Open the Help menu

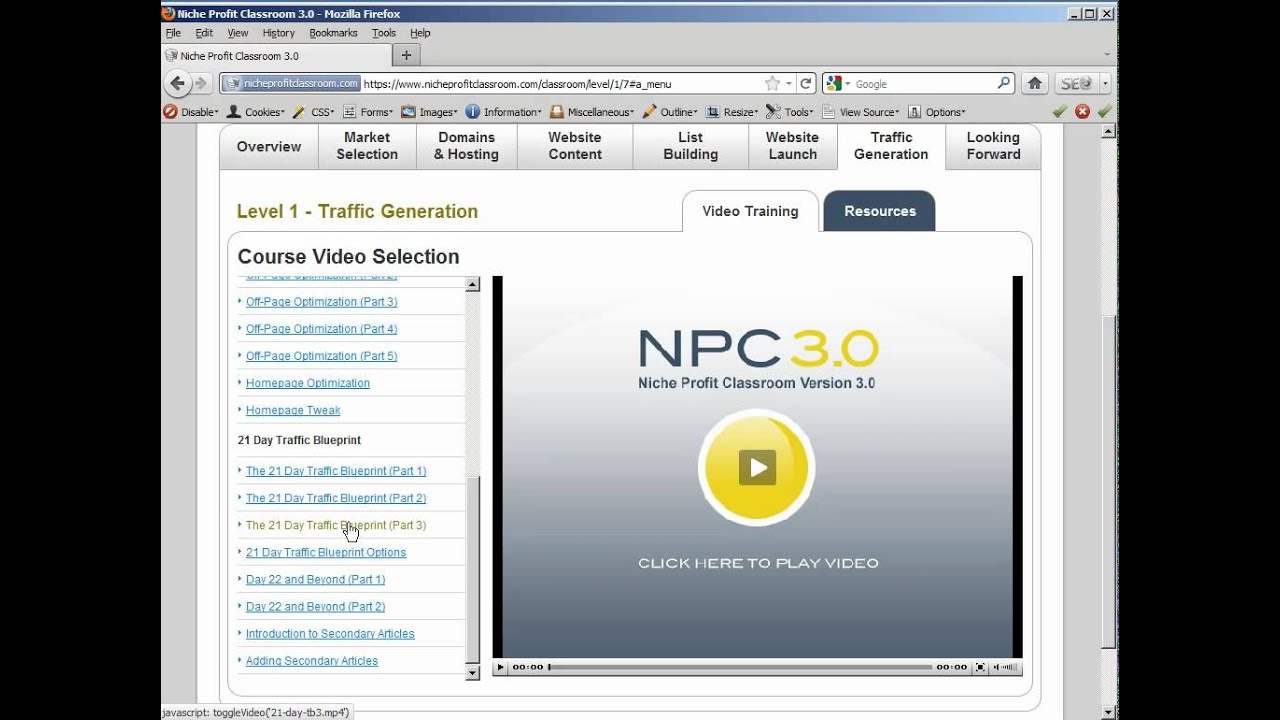tap(420, 33)
